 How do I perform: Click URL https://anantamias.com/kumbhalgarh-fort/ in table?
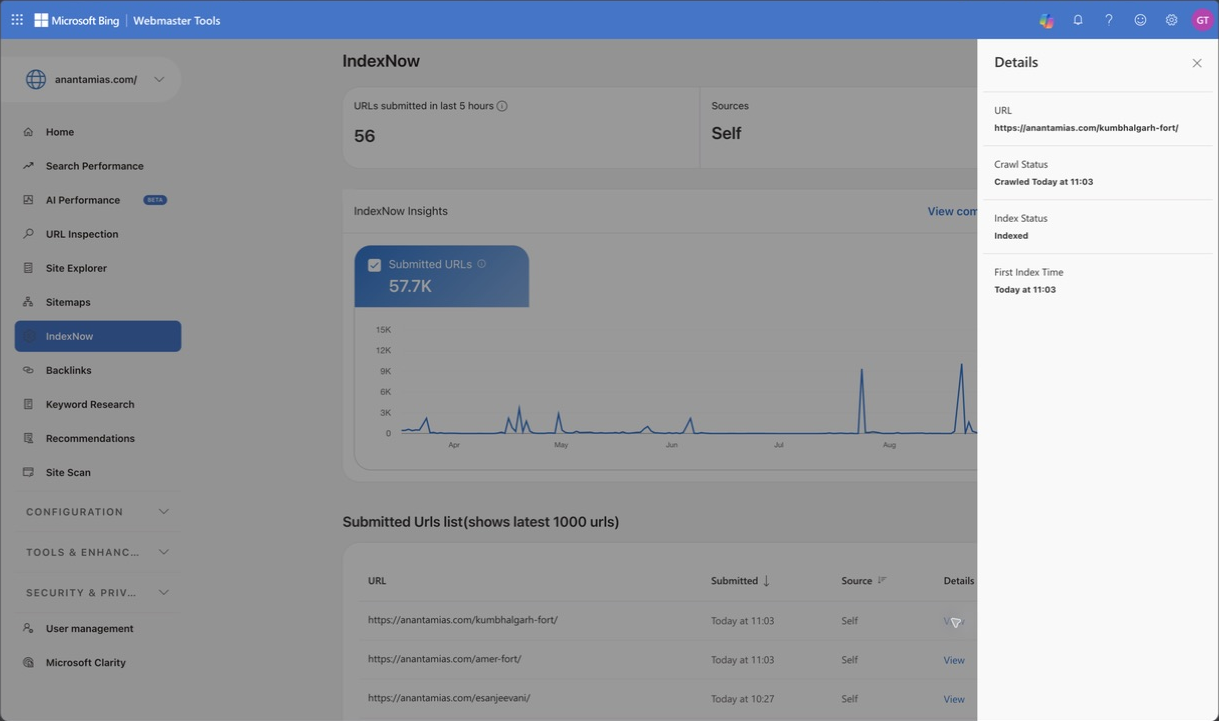coord(463,620)
